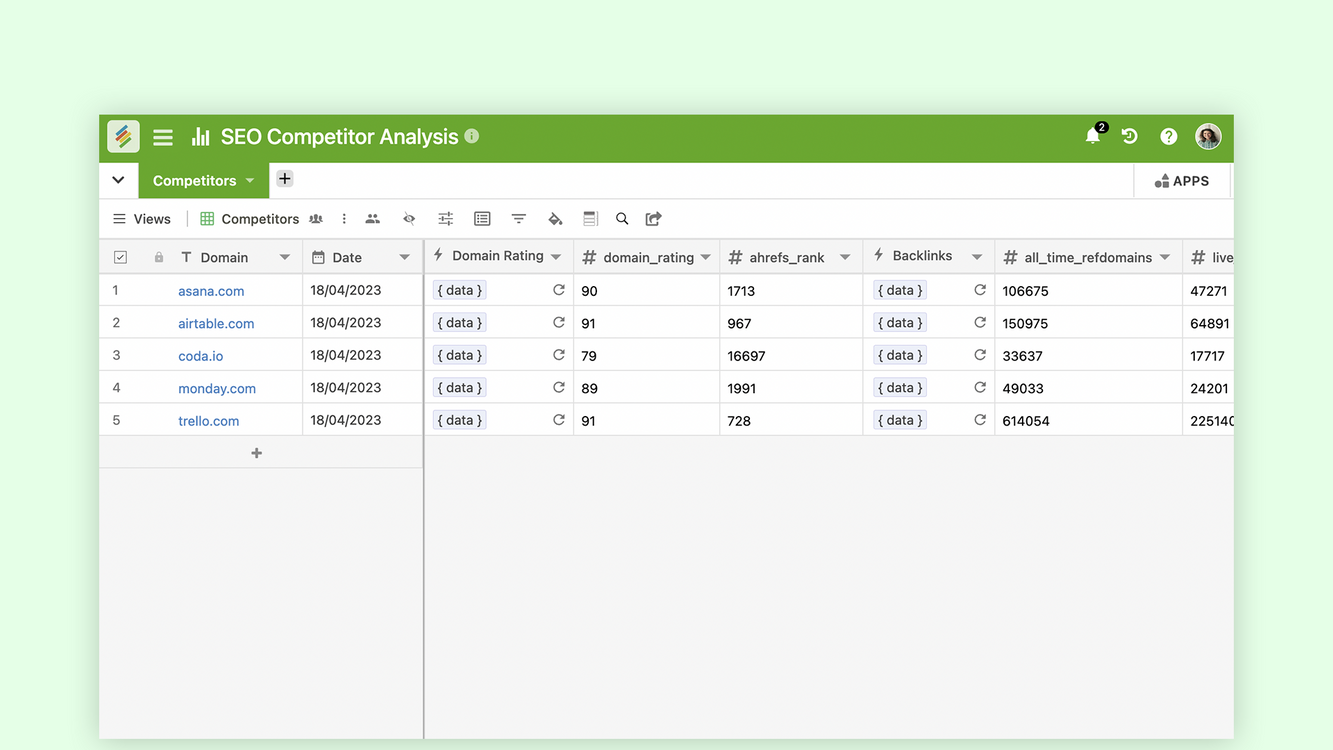The image size is (1333, 750).
Task: Add a new row with the plus button
Action: (x=257, y=453)
